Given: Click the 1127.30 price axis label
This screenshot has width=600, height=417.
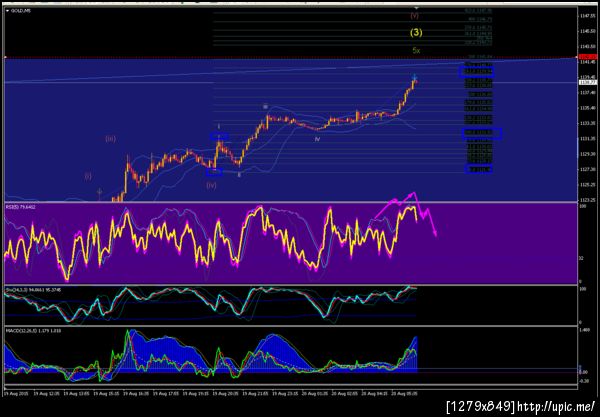Looking at the screenshot, I should pyautogui.click(x=587, y=169).
